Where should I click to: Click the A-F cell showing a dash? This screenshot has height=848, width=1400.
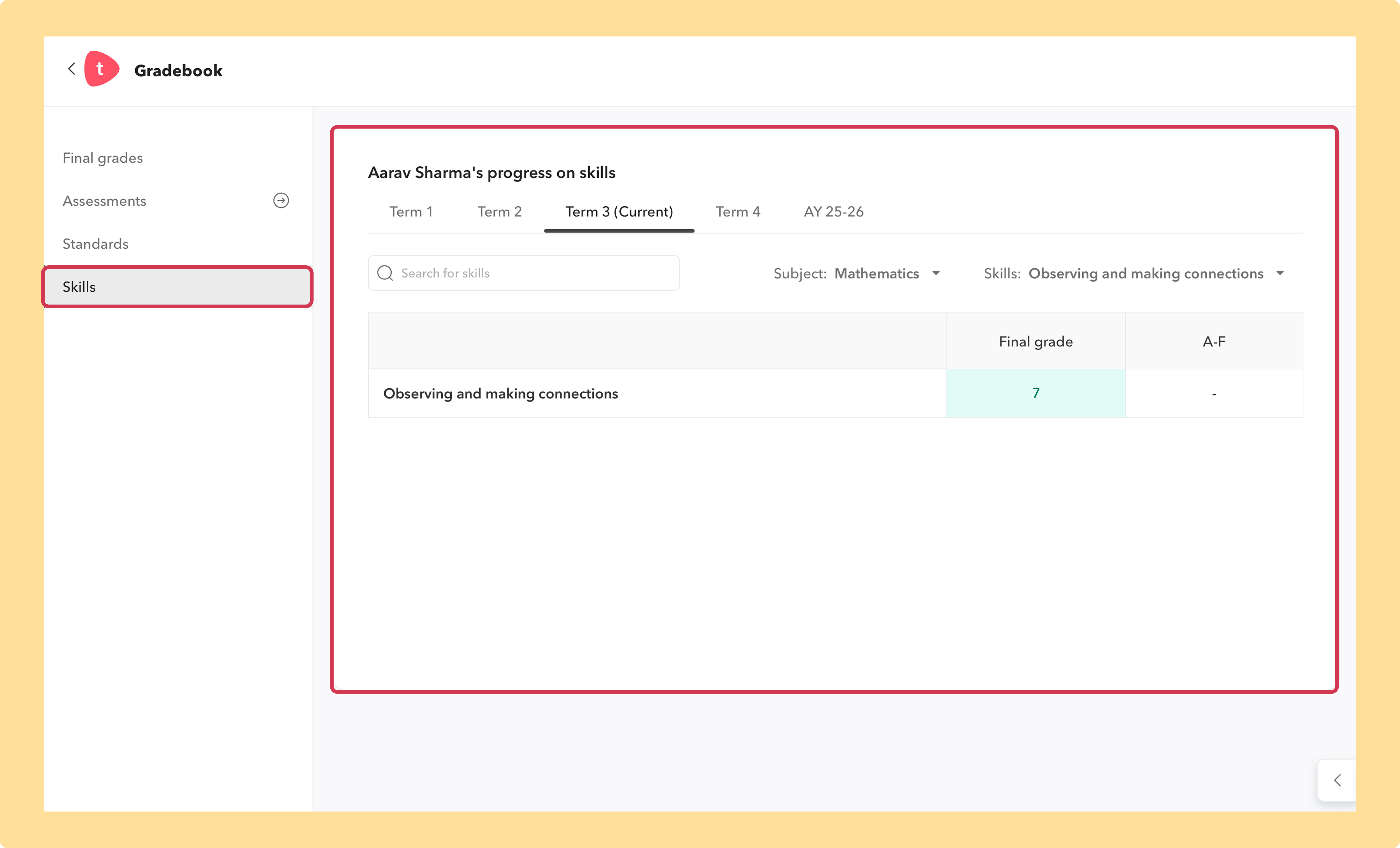pyautogui.click(x=1214, y=393)
